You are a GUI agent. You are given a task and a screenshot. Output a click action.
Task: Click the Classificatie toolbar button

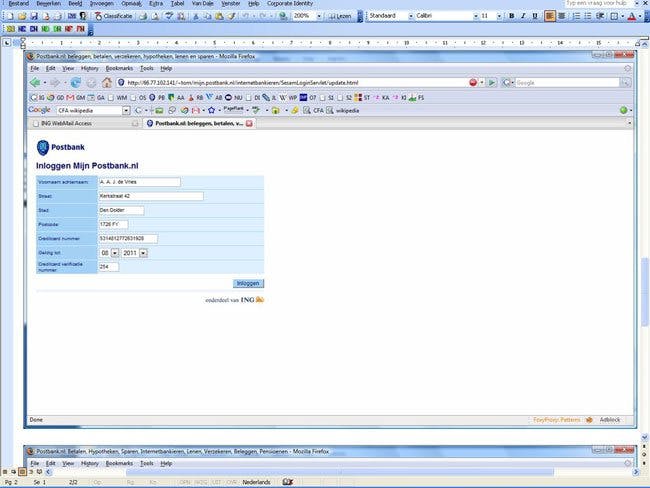point(114,16)
